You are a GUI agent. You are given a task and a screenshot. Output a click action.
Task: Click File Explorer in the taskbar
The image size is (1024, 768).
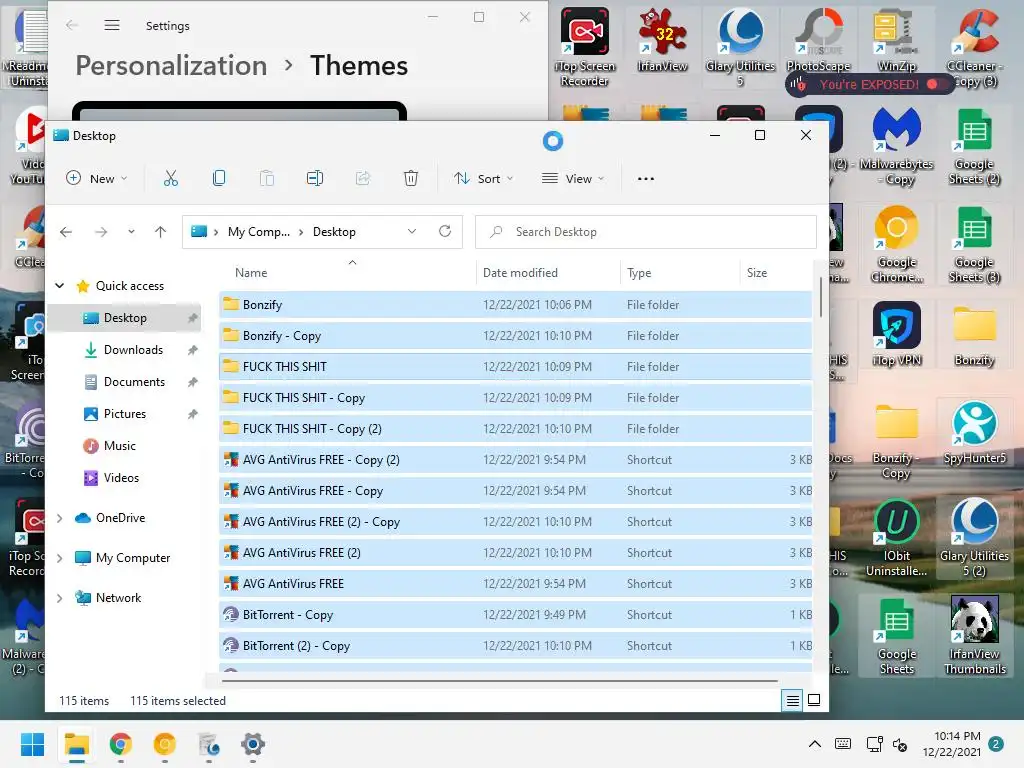pyautogui.click(x=76, y=744)
